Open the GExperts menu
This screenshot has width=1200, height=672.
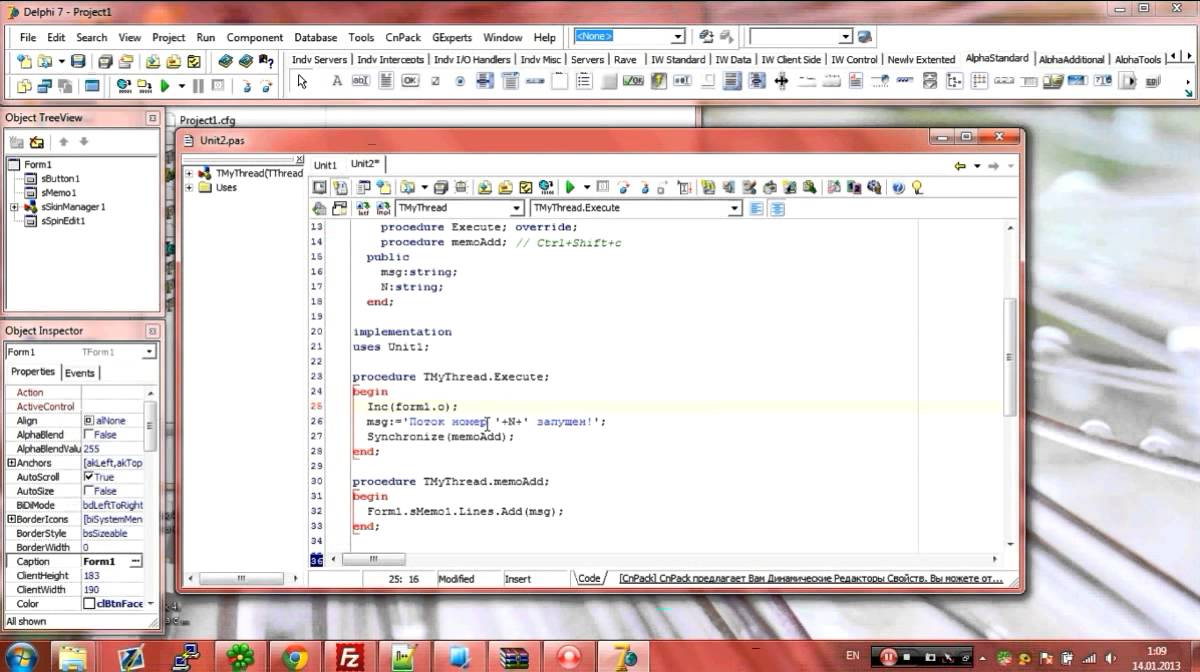coord(452,37)
